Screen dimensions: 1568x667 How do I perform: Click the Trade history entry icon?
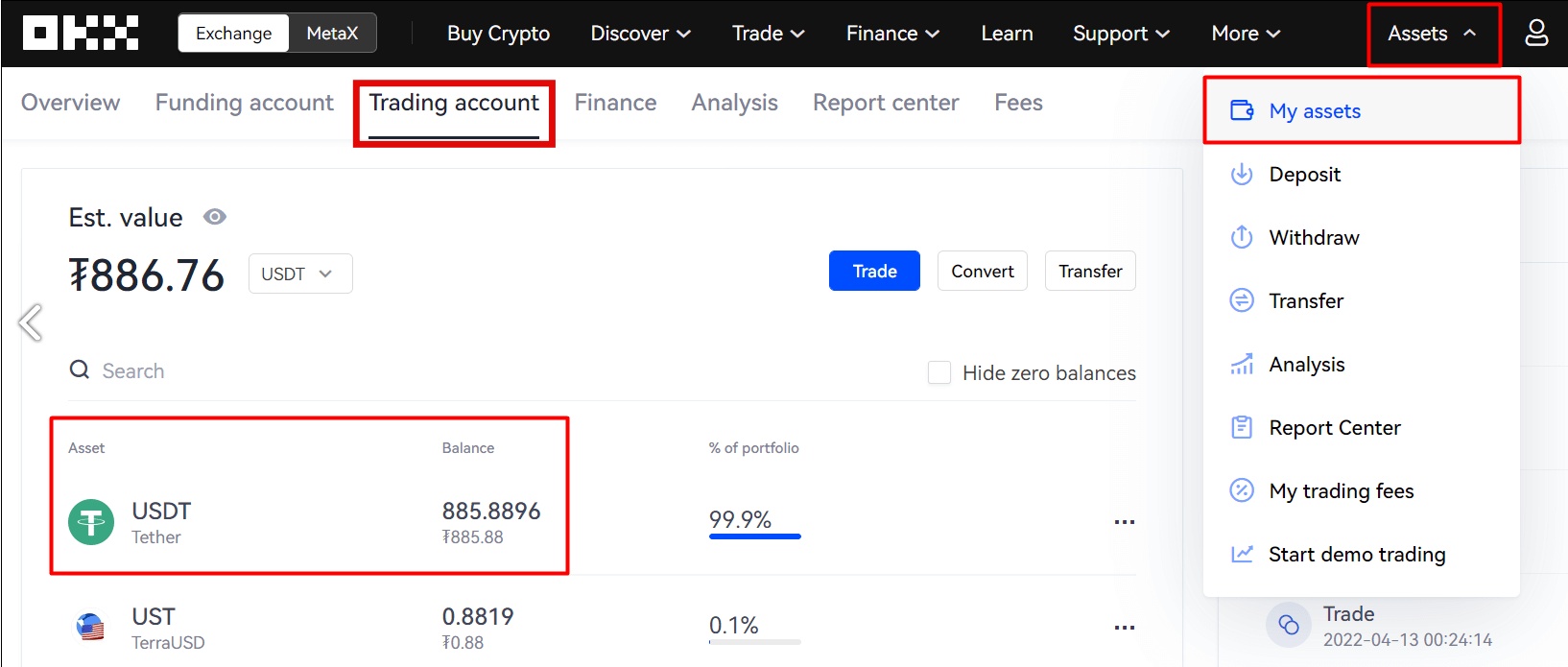click(1289, 625)
